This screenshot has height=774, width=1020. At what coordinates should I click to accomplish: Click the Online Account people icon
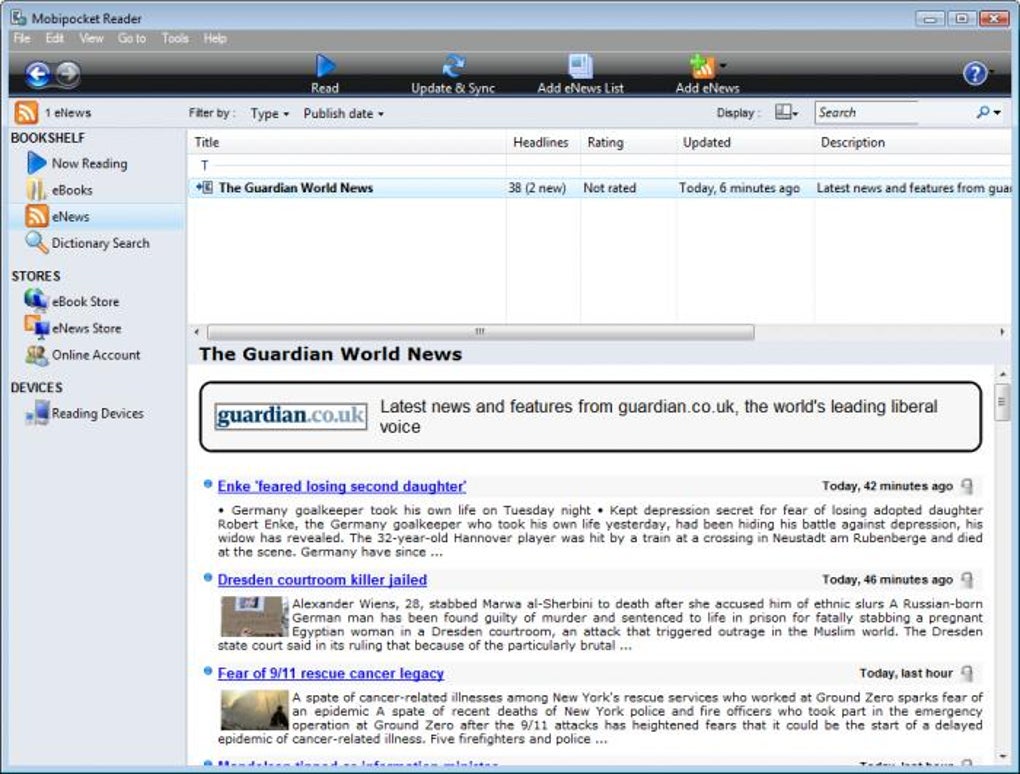pos(36,355)
